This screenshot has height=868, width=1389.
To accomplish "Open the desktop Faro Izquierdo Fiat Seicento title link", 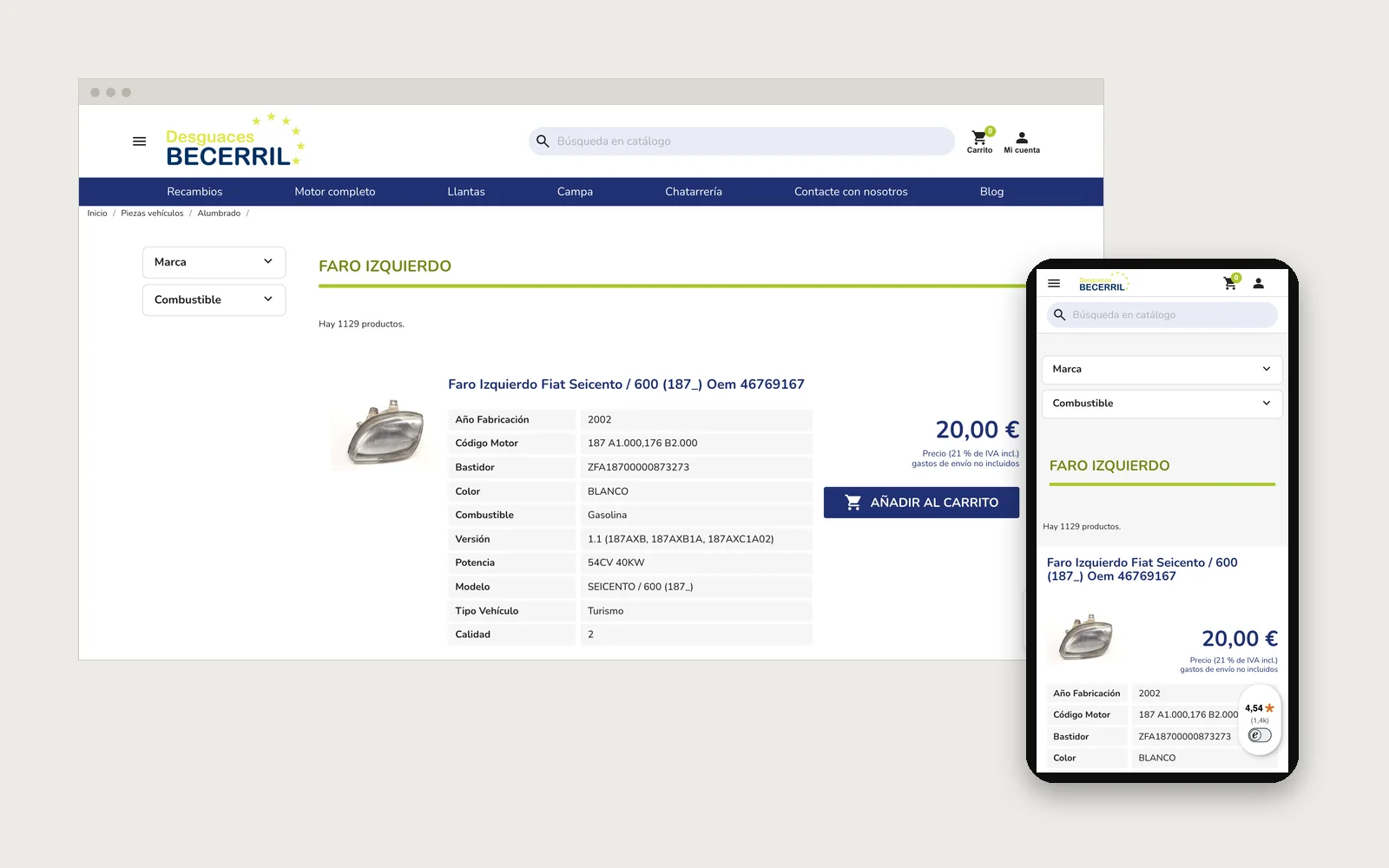I will point(626,385).
